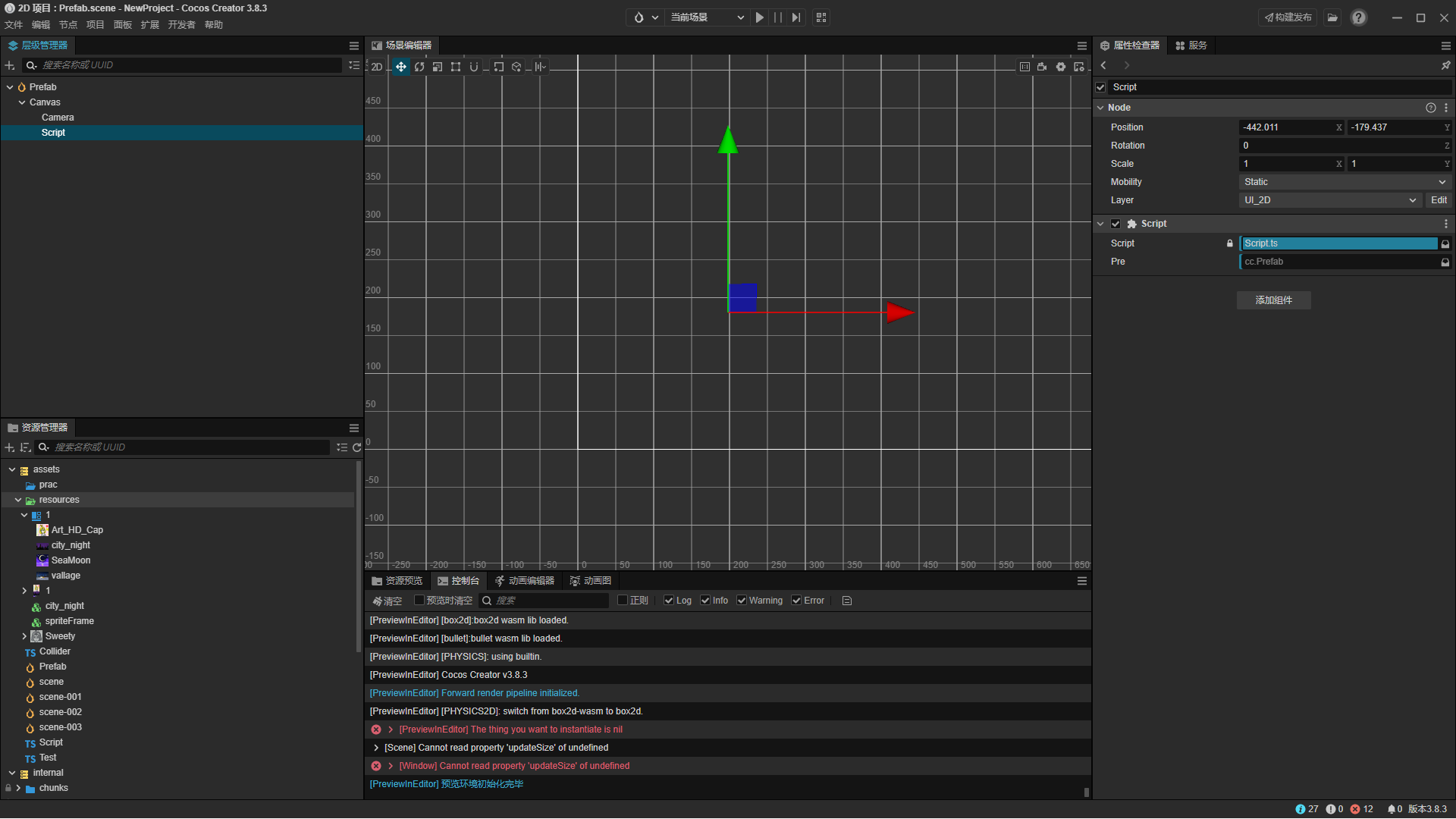Image resolution: width=1456 pixels, height=819 pixels.
Task: Select the Camera node in hierarchy
Action: [x=58, y=118]
